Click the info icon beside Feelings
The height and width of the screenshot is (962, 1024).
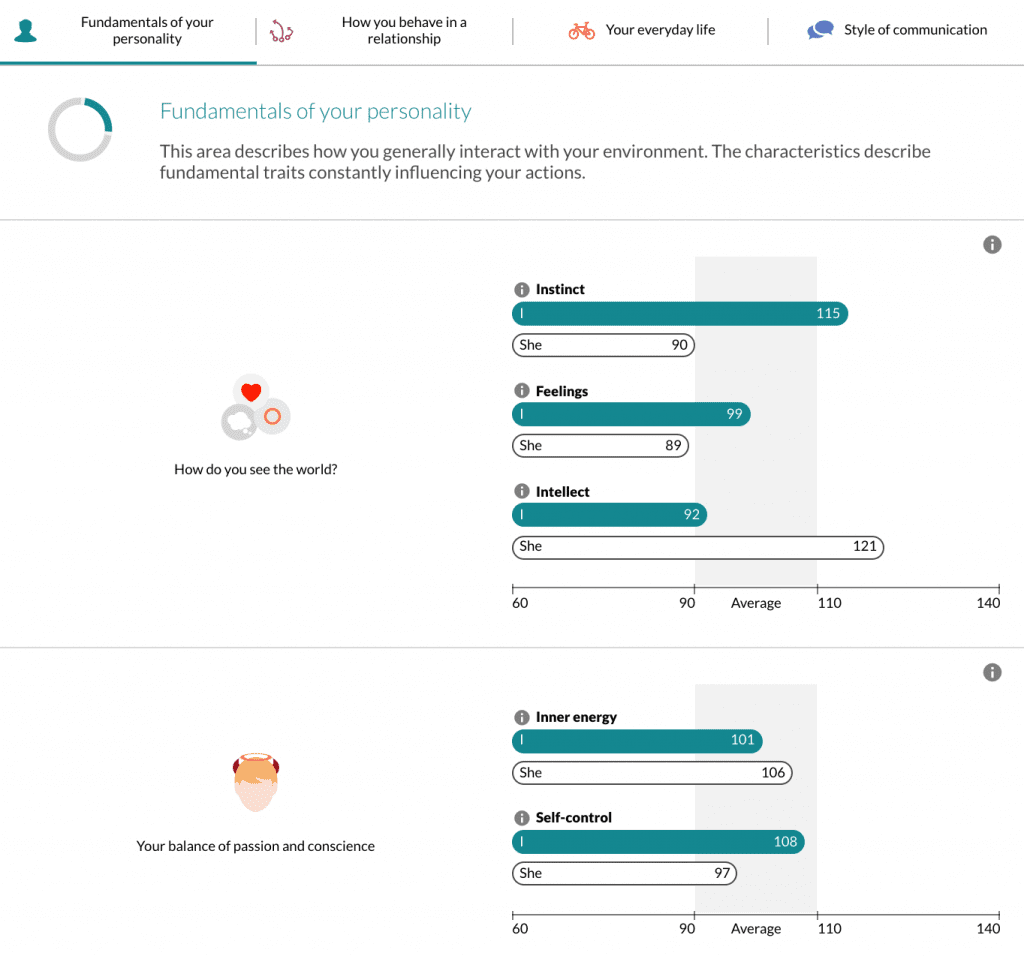coord(521,391)
